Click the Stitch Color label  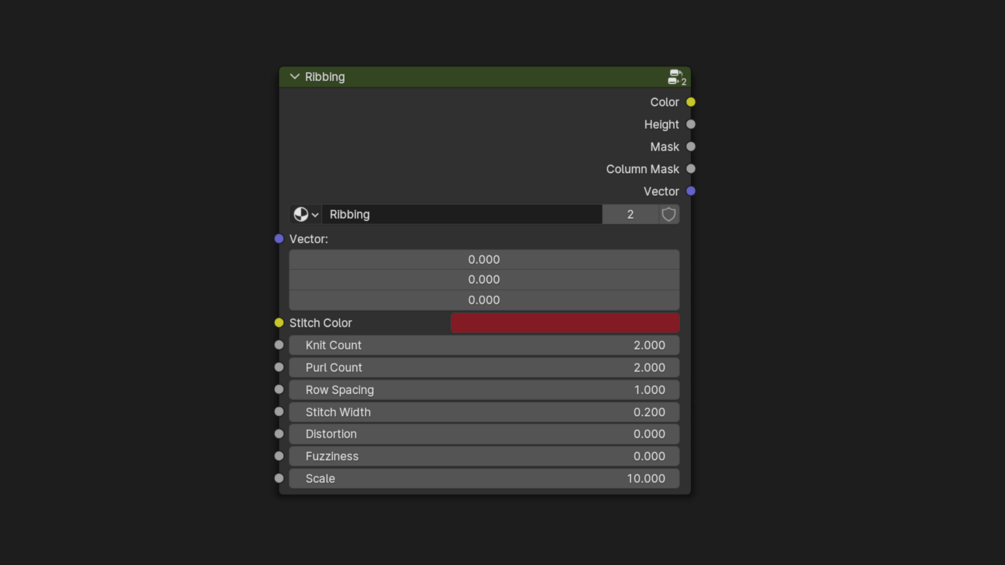(320, 323)
